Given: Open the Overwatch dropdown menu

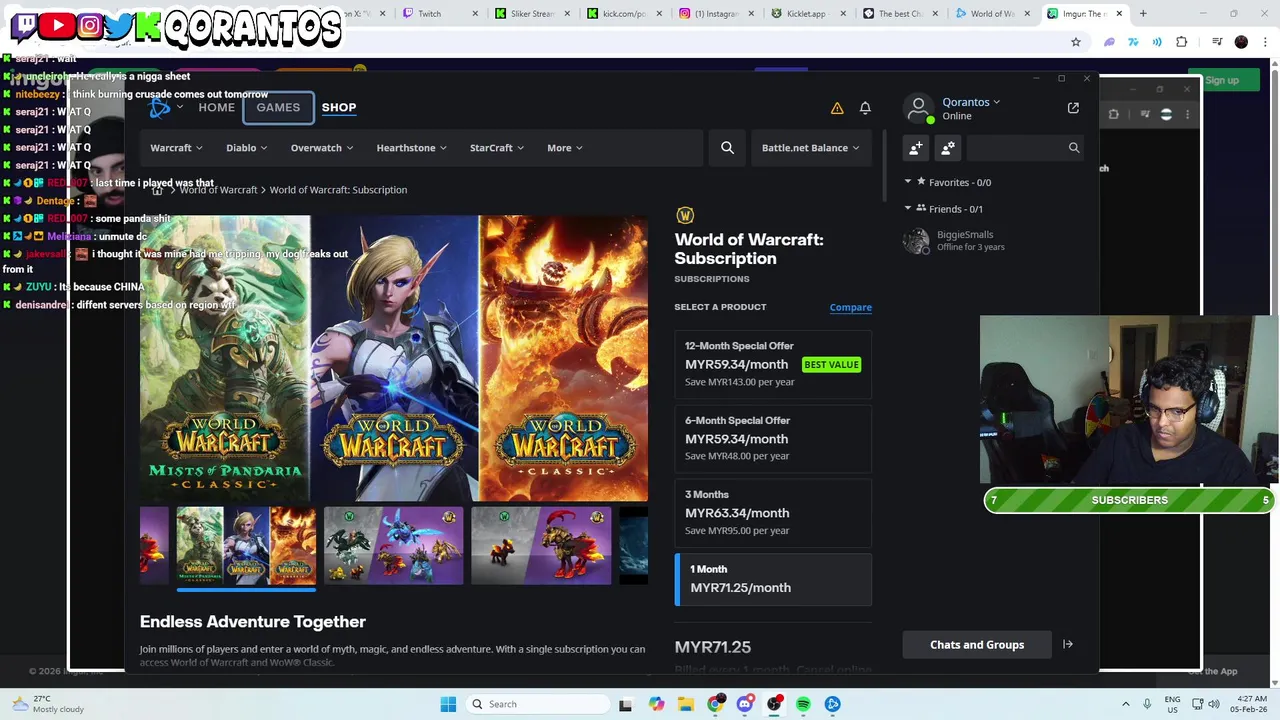Looking at the screenshot, I should pyautogui.click(x=322, y=148).
